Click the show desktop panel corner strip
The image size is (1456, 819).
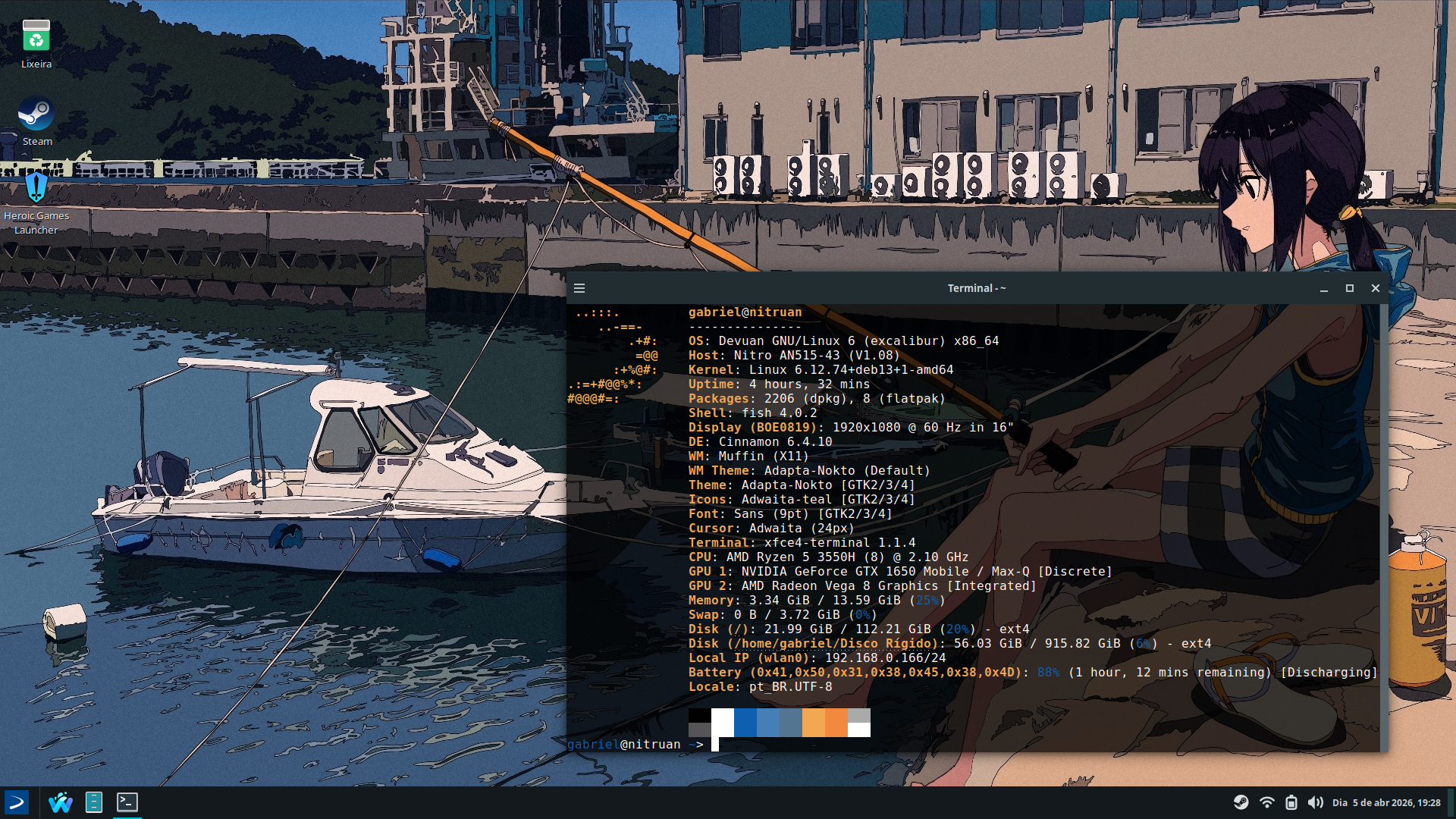[x=1451, y=802]
